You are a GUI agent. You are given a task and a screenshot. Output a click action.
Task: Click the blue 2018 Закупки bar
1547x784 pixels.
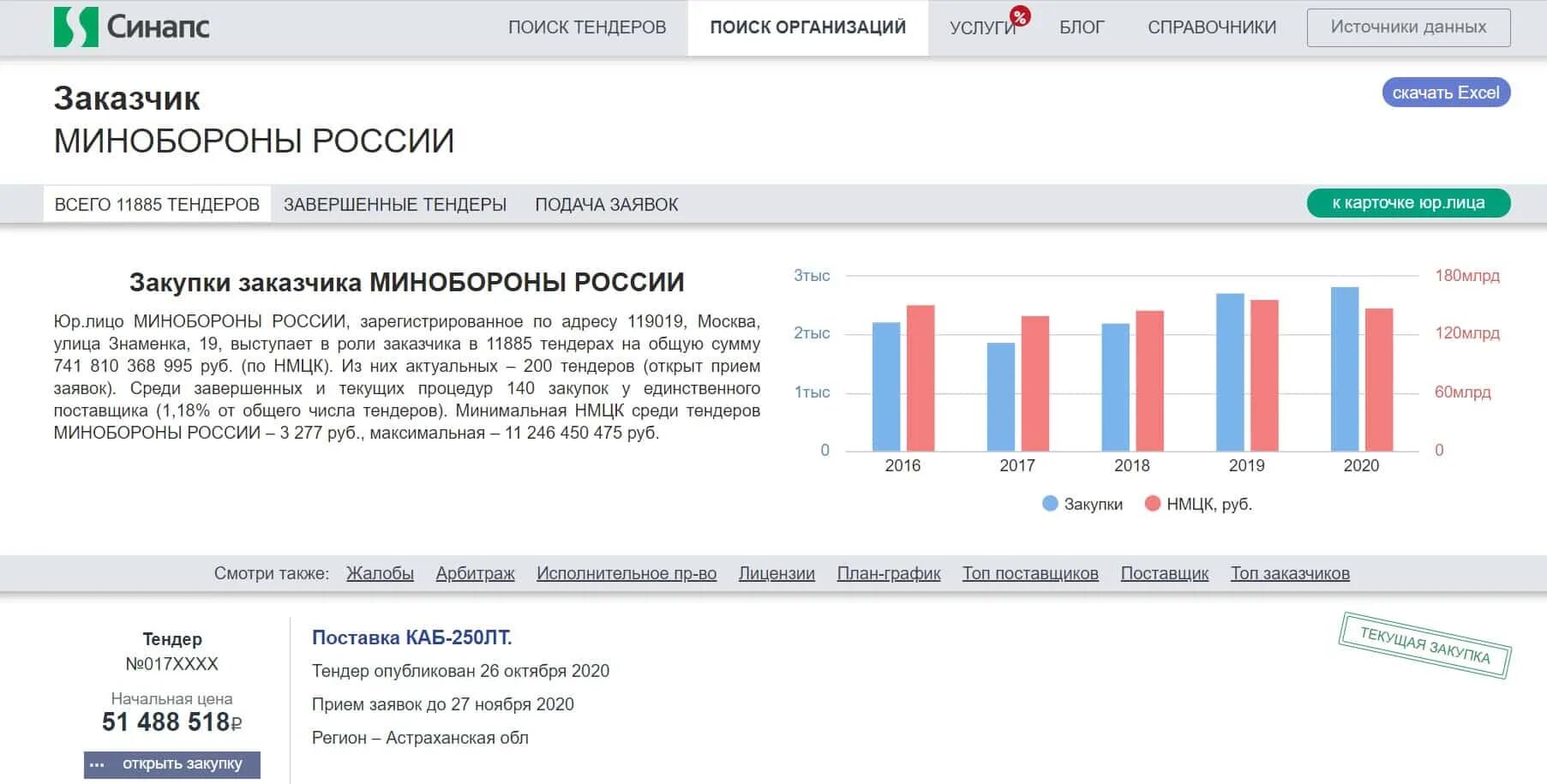pyautogui.click(x=1116, y=387)
